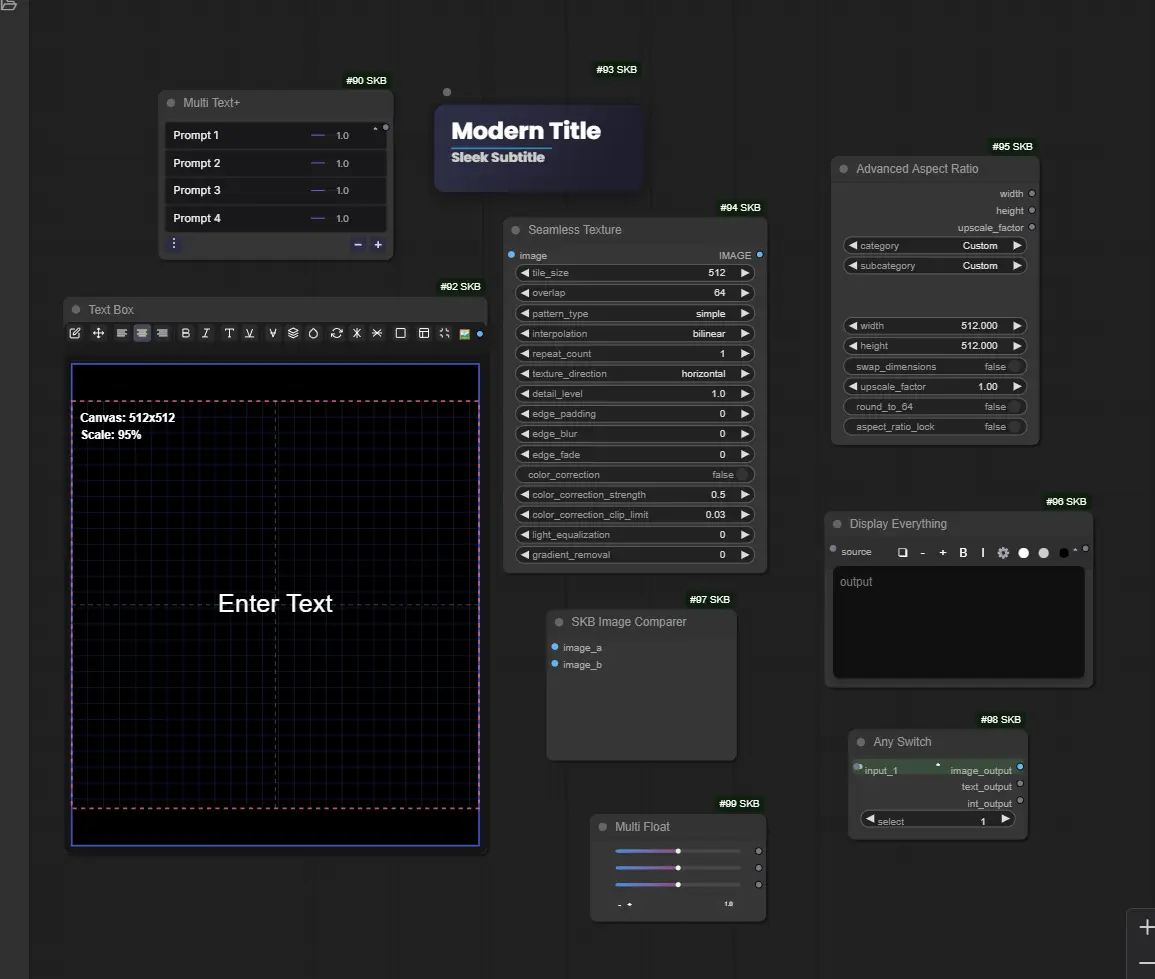Select left text alignment in Text Box
The height and width of the screenshot is (979, 1155).
pos(121,333)
